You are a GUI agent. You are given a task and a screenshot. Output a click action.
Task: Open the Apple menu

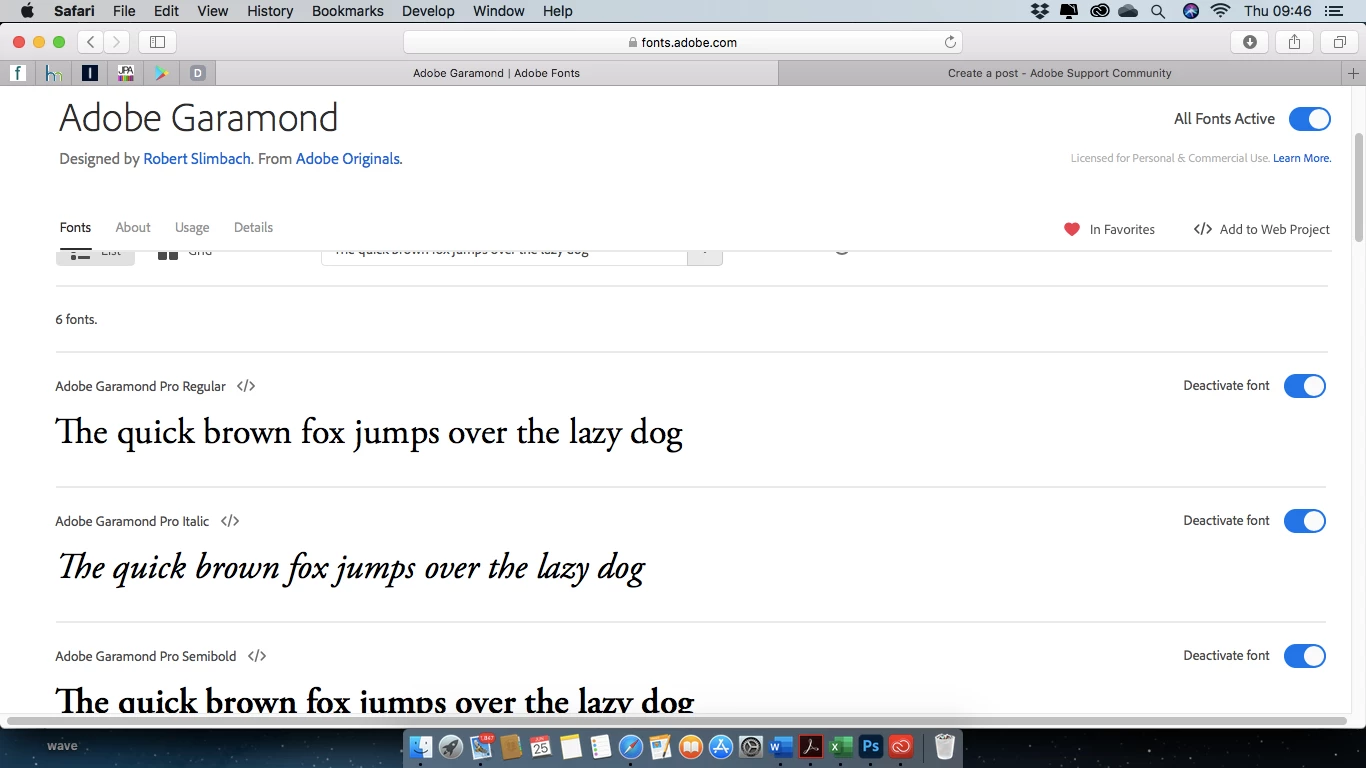click(x=27, y=11)
